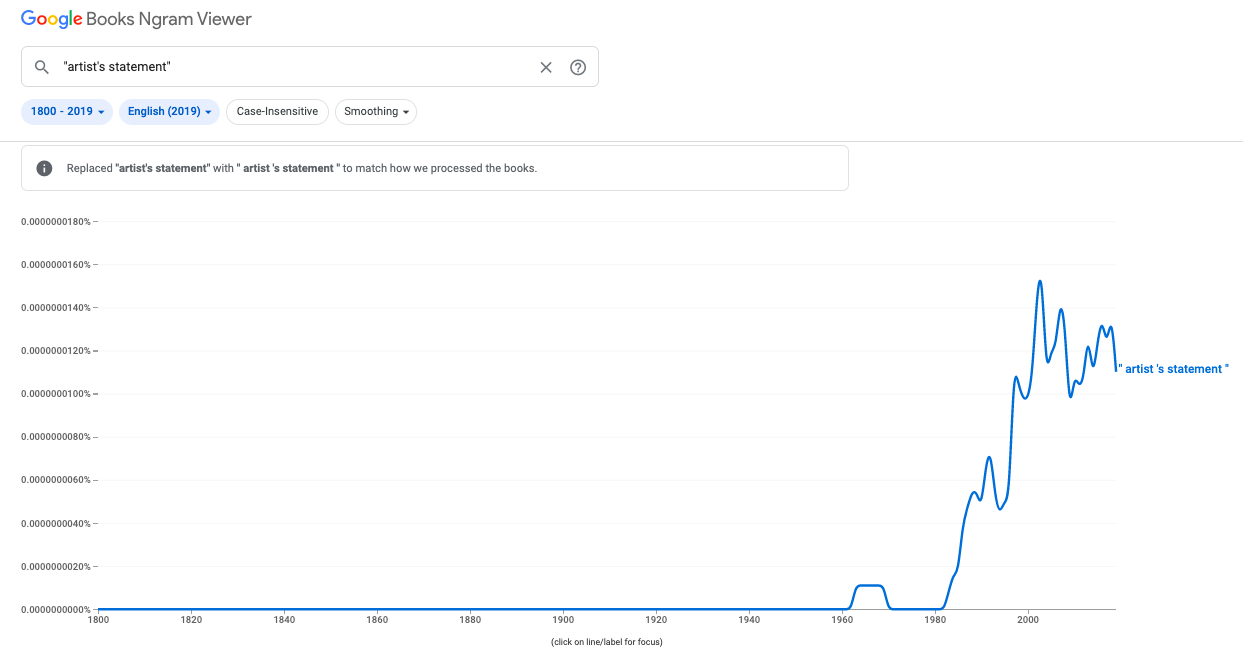This screenshot has height=660, width=1243.
Task: Click the info icon in the notice
Action: coord(44,168)
